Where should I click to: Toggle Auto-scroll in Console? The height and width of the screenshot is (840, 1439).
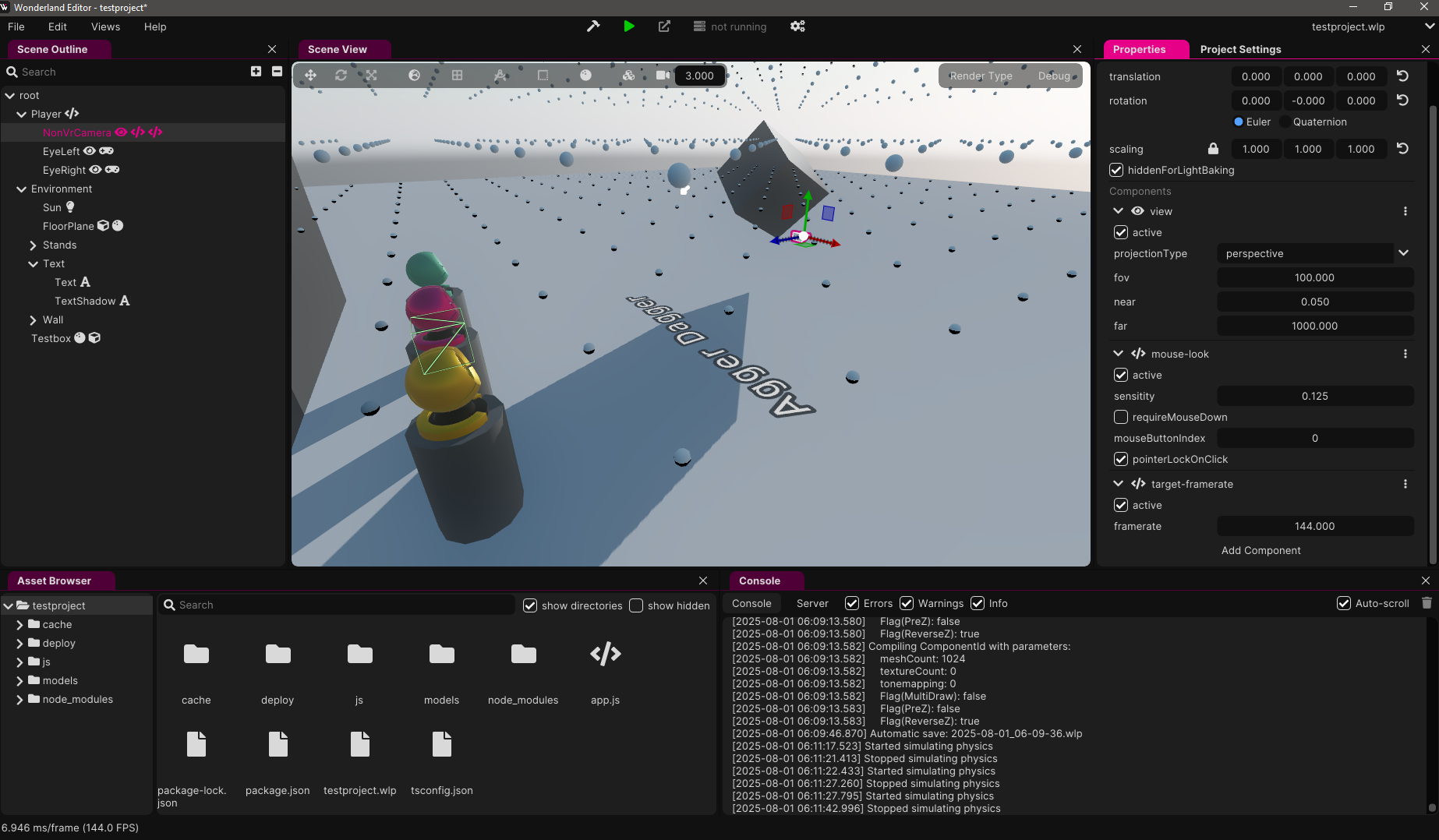click(x=1344, y=603)
